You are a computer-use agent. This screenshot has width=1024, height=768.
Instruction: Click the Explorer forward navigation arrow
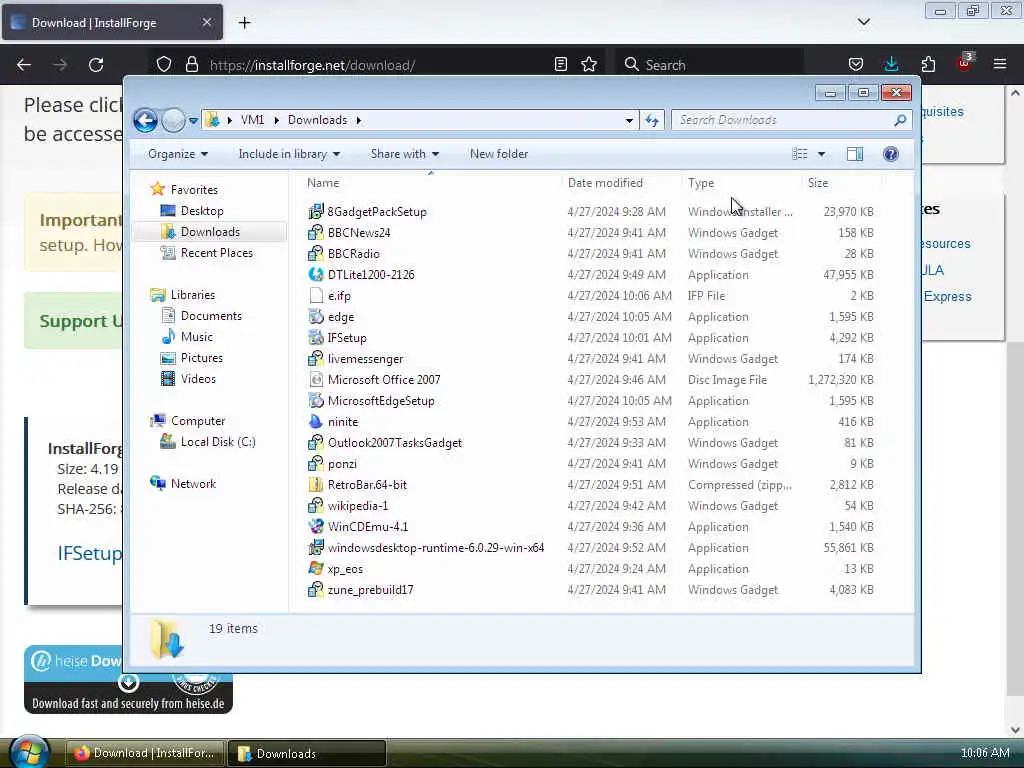pos(173,120)
